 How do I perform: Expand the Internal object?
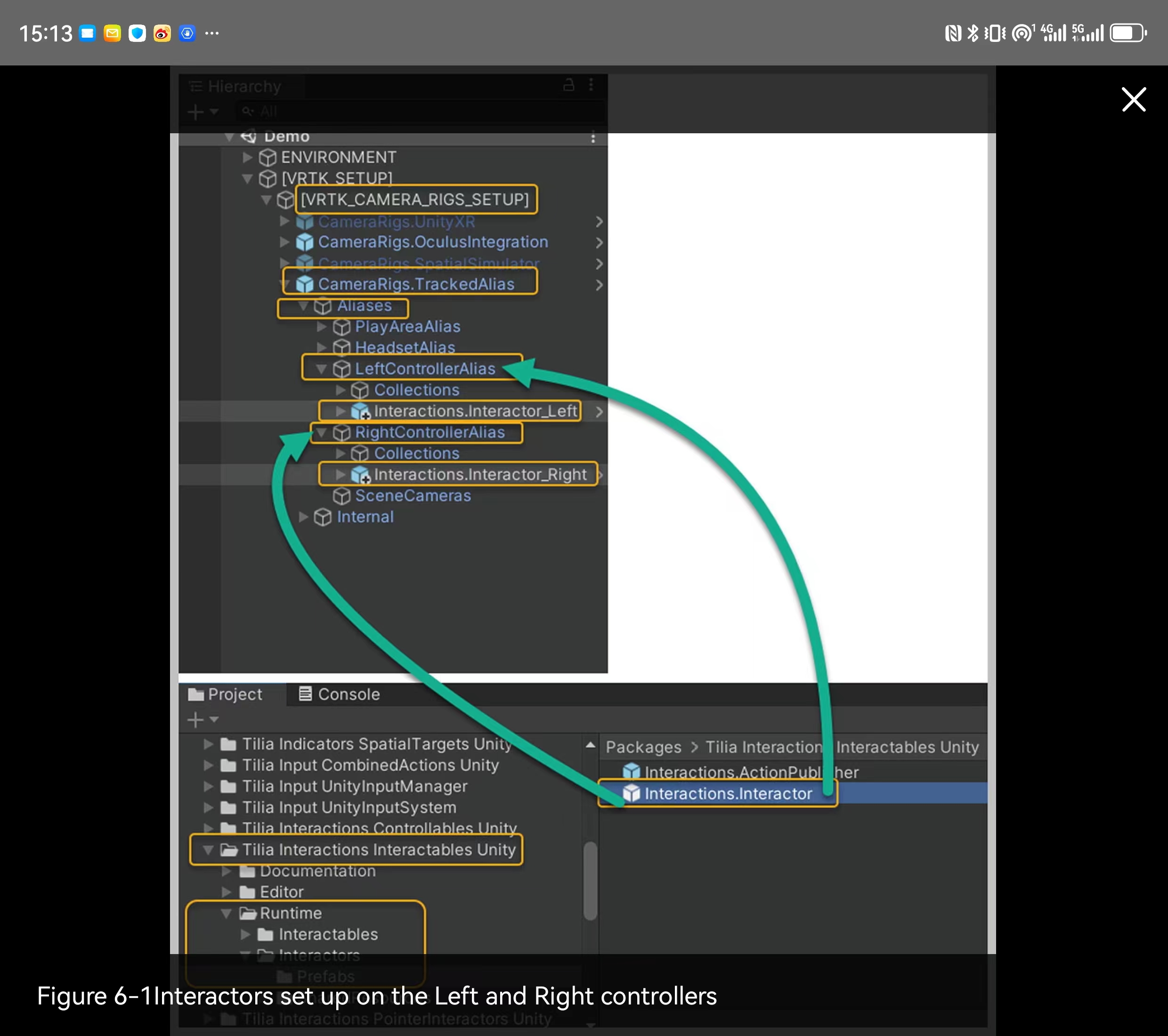click(303, 517)
